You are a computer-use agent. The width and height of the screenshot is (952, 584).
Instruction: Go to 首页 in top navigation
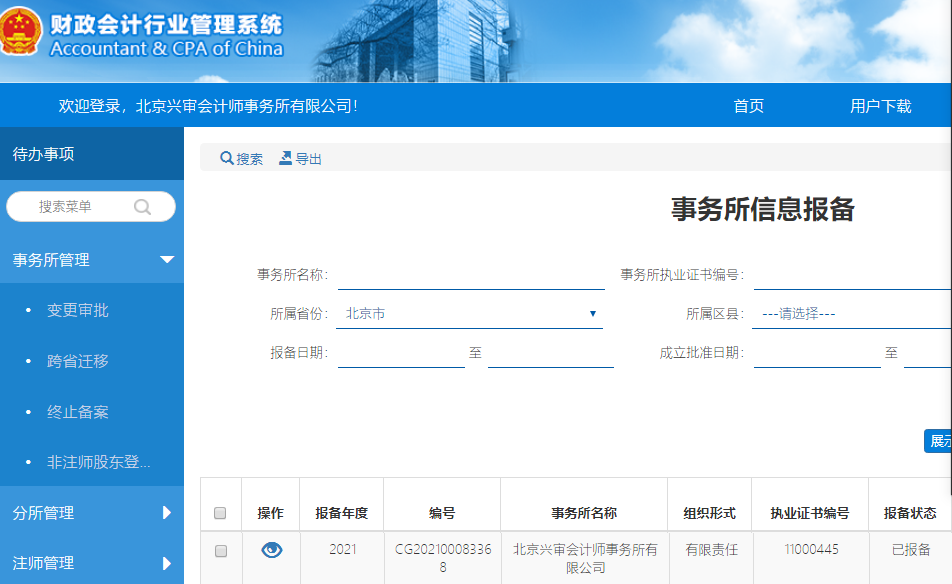748,106
